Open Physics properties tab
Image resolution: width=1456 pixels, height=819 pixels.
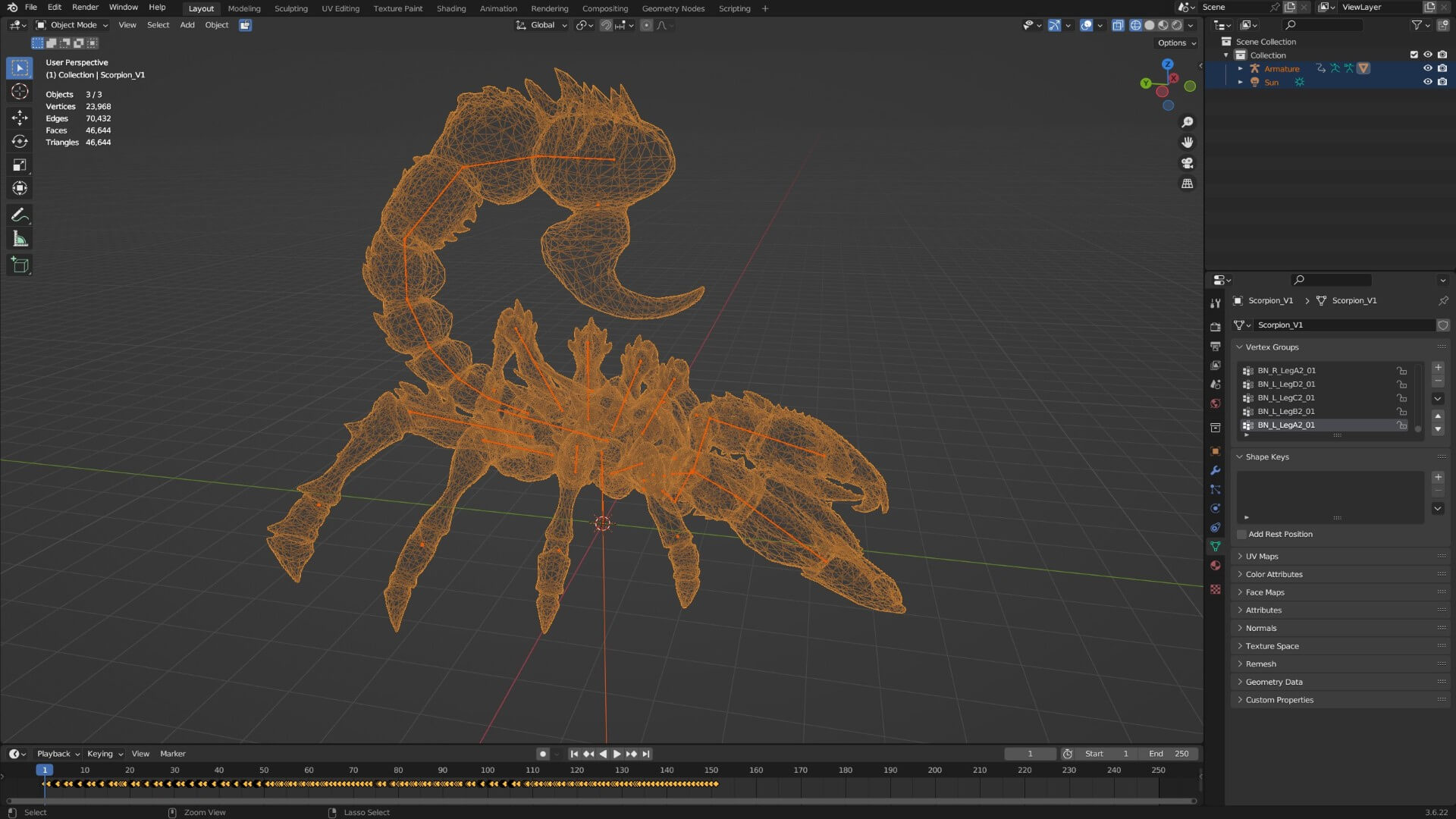tap(1216, 509)
